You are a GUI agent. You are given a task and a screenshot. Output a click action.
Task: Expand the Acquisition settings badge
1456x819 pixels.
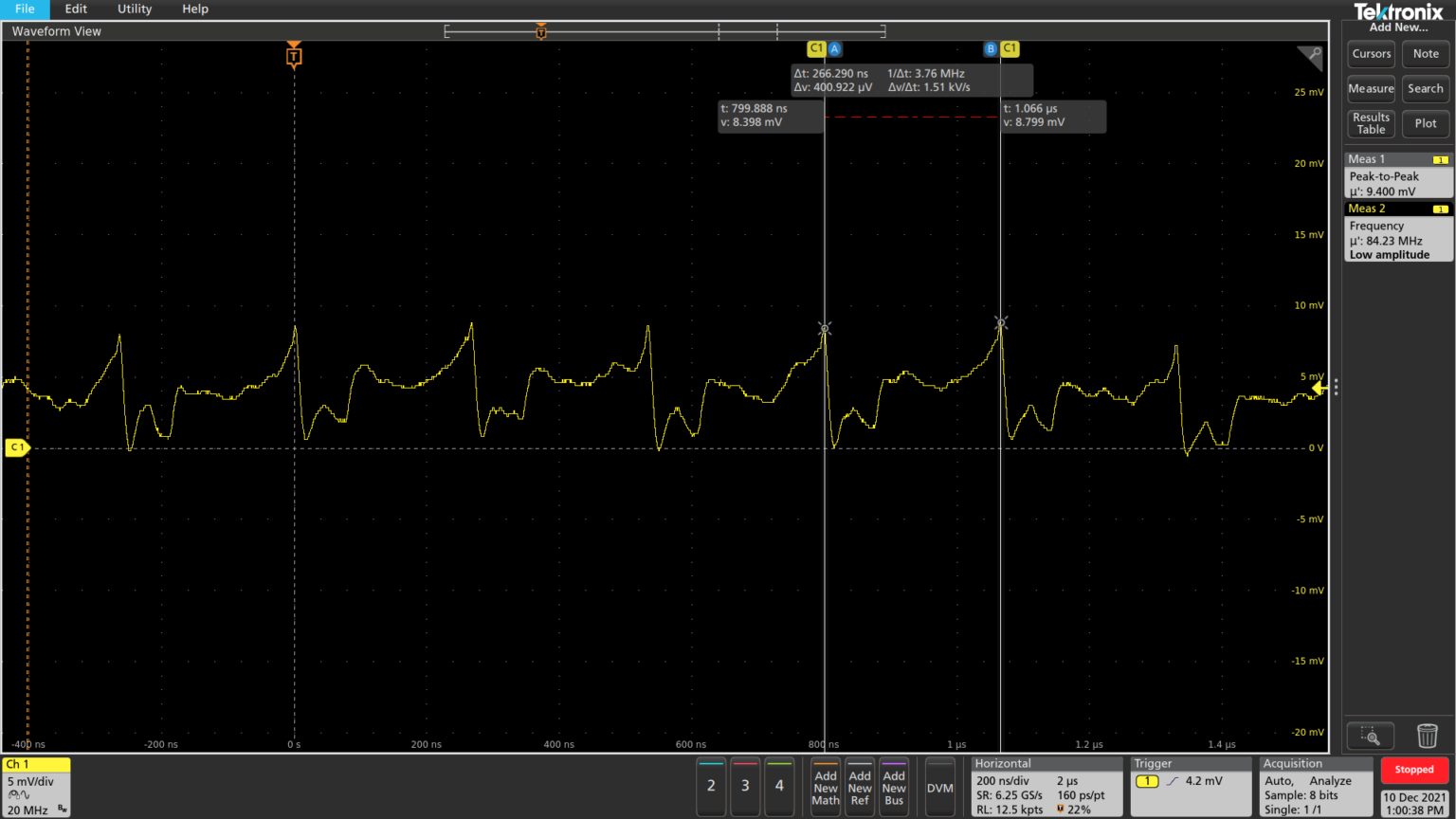[1316, 787]
